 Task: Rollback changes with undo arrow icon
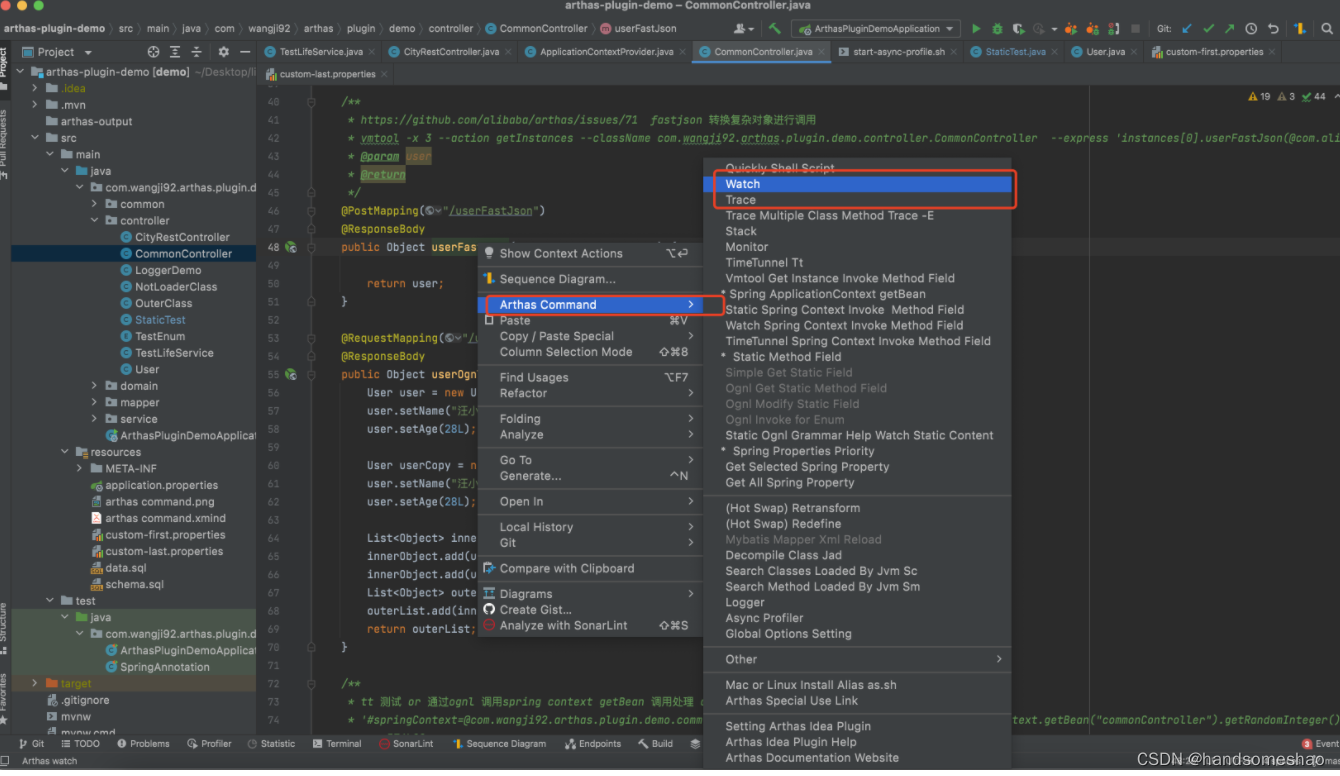click(1273, 29)
